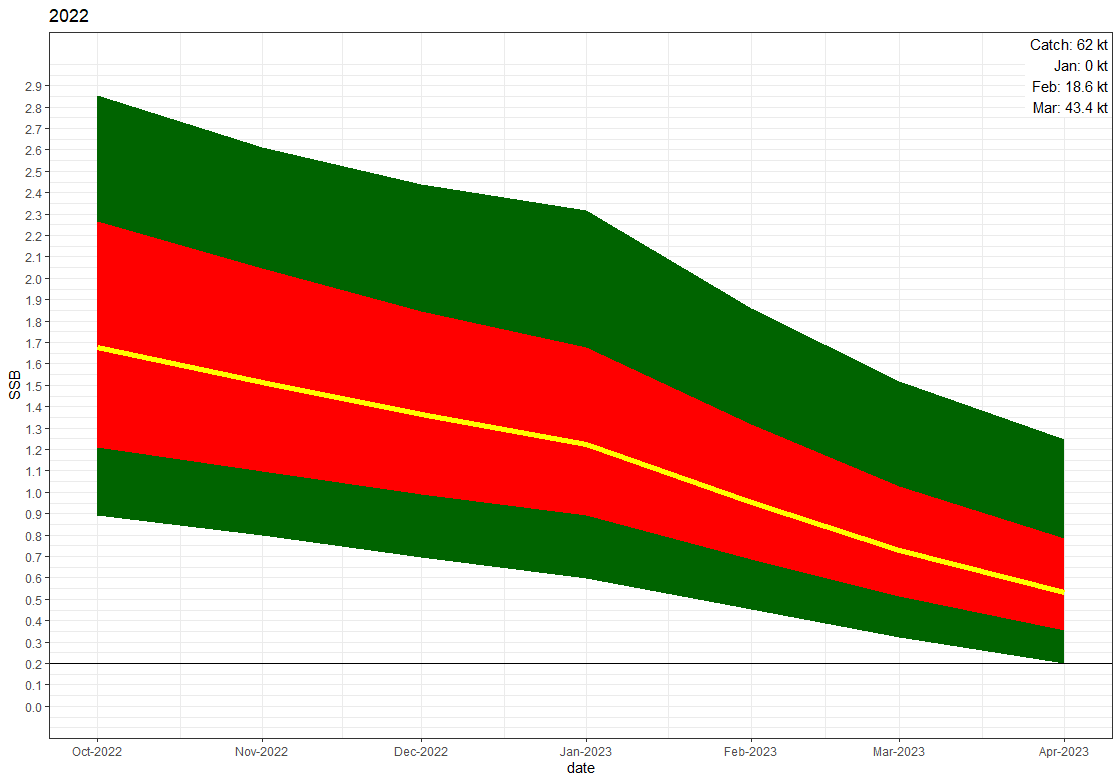This screenshot has width=1120, height=783.
Task: Click the "Jan: 0 kt" annotation text
Action: click(x=1080, y=66)
